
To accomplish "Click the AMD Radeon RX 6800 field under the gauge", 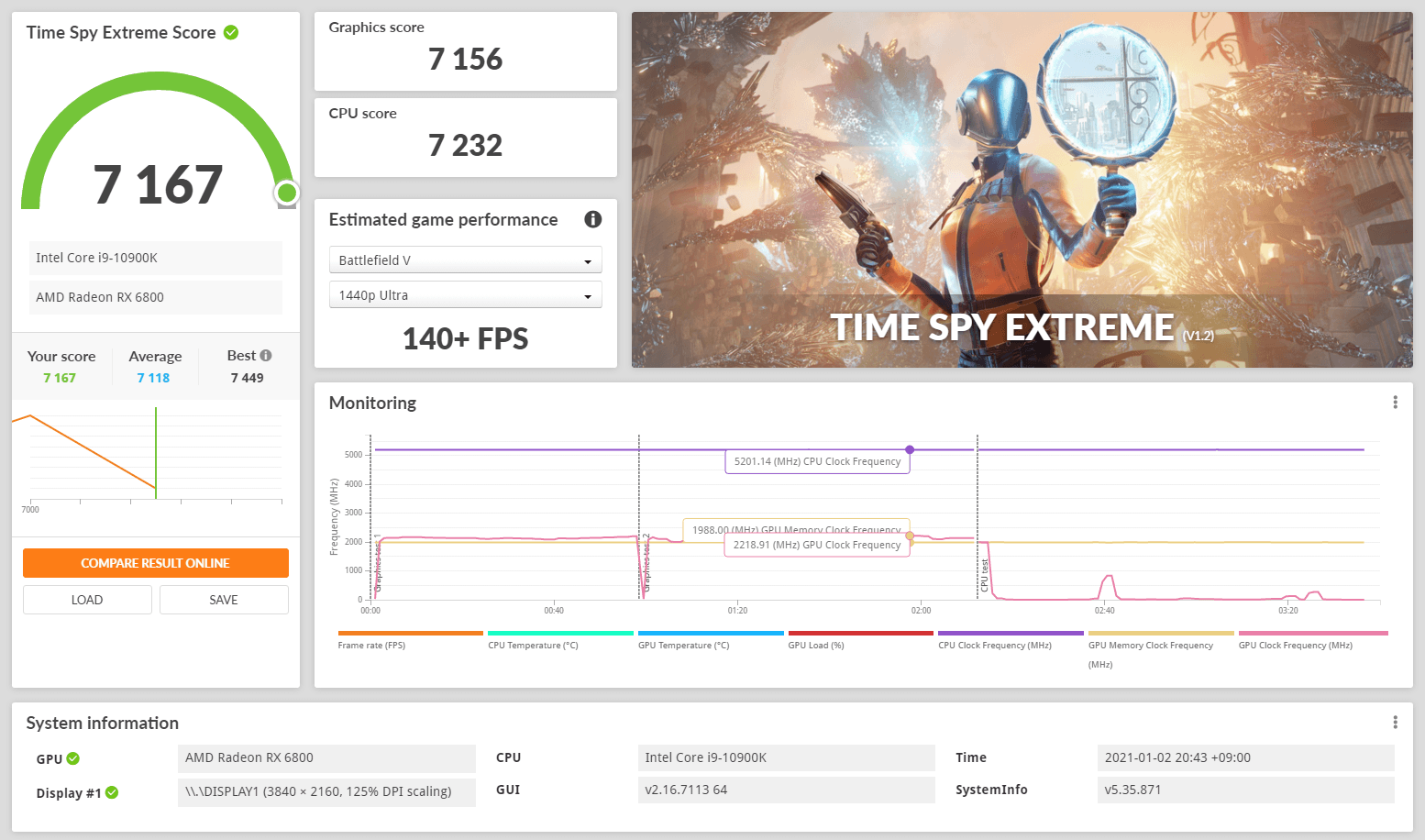I will coord(156,297).
